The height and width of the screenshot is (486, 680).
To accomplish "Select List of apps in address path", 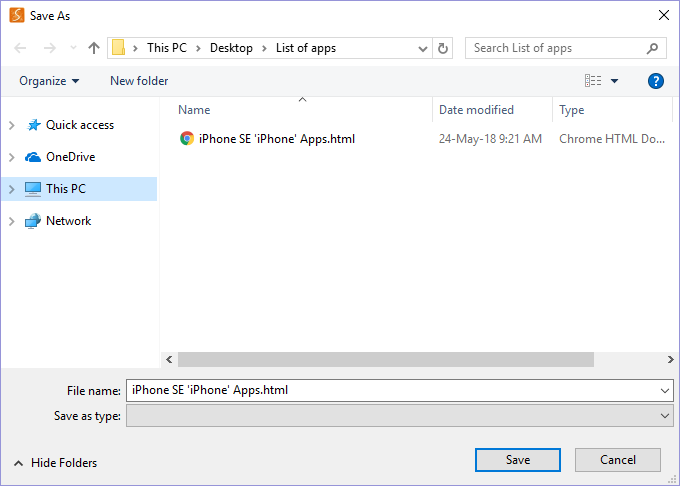I will [x=306, y=48].
